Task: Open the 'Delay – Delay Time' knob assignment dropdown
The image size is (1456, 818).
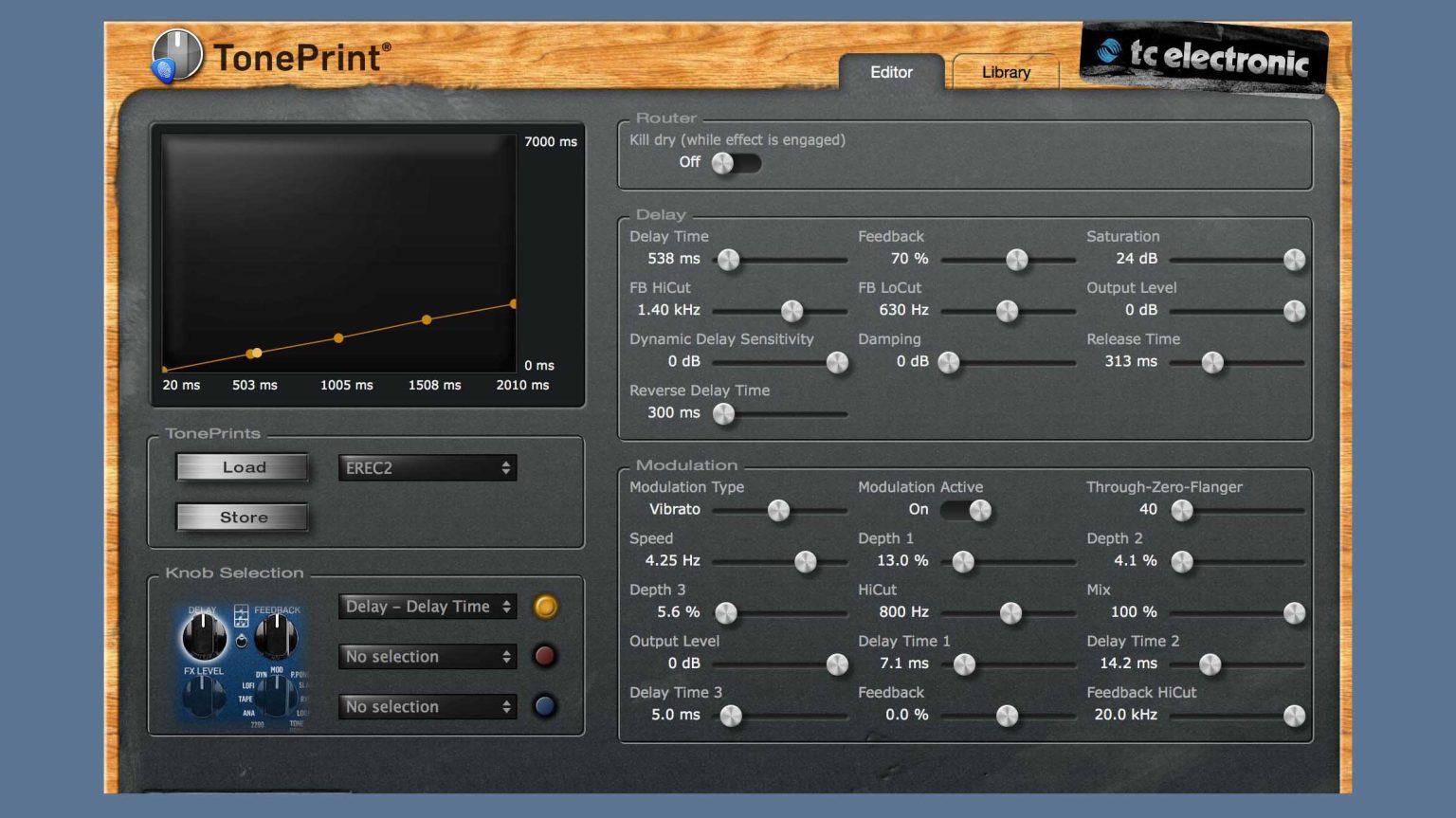Action: click(428, 607)
